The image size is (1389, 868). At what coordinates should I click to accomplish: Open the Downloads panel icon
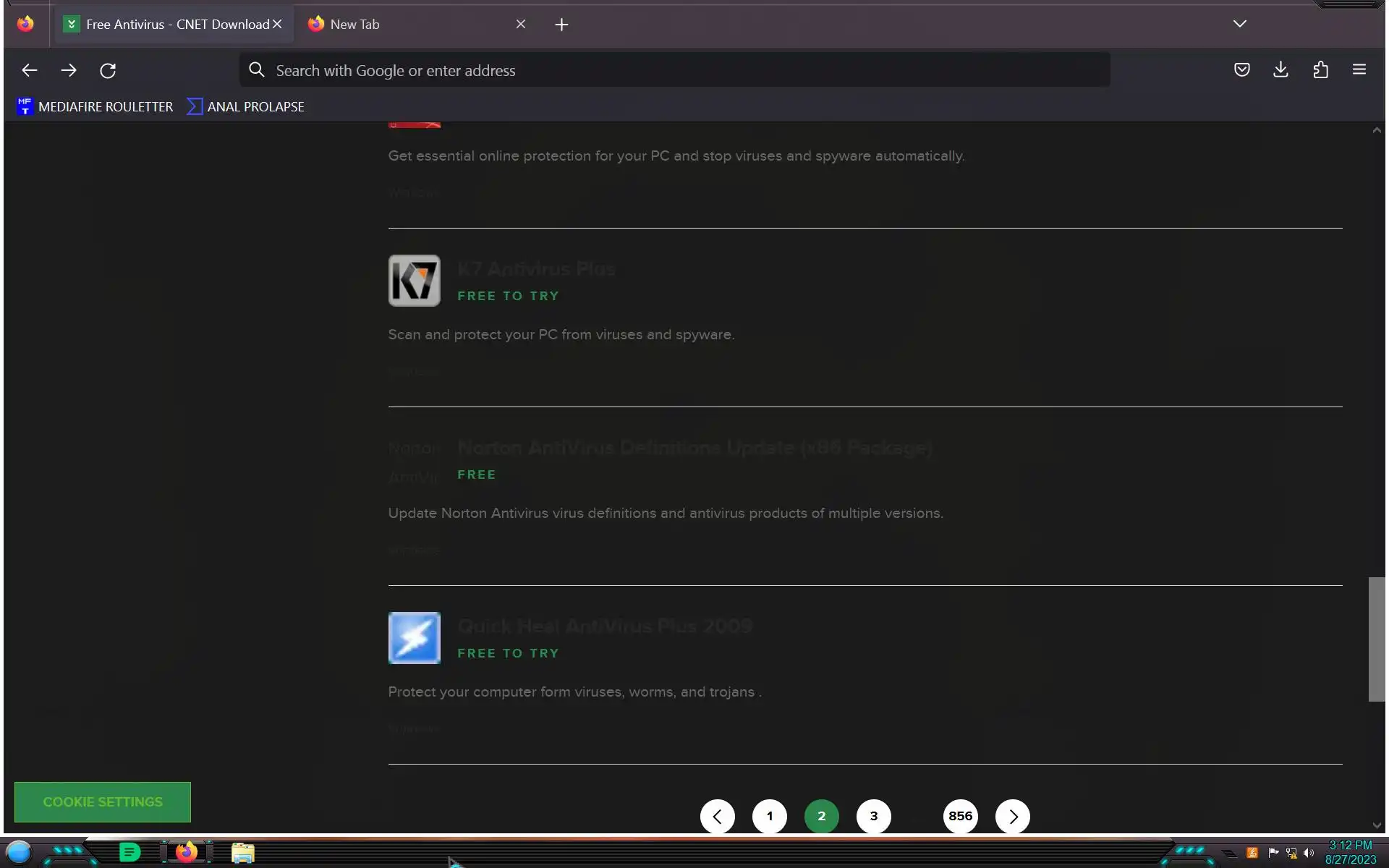(x=1280, y=70)
